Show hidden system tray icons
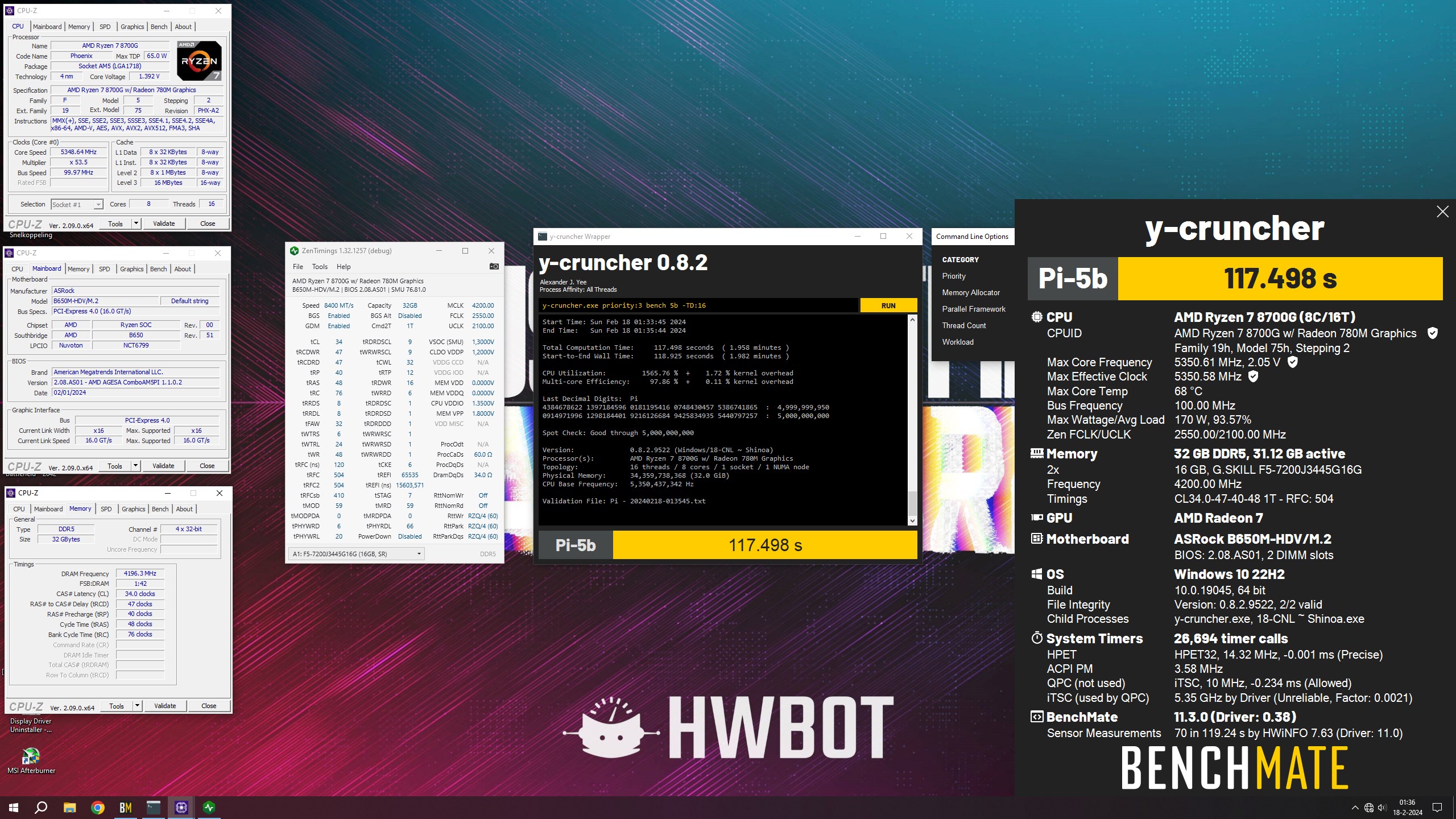 [x=1355, y=808]
